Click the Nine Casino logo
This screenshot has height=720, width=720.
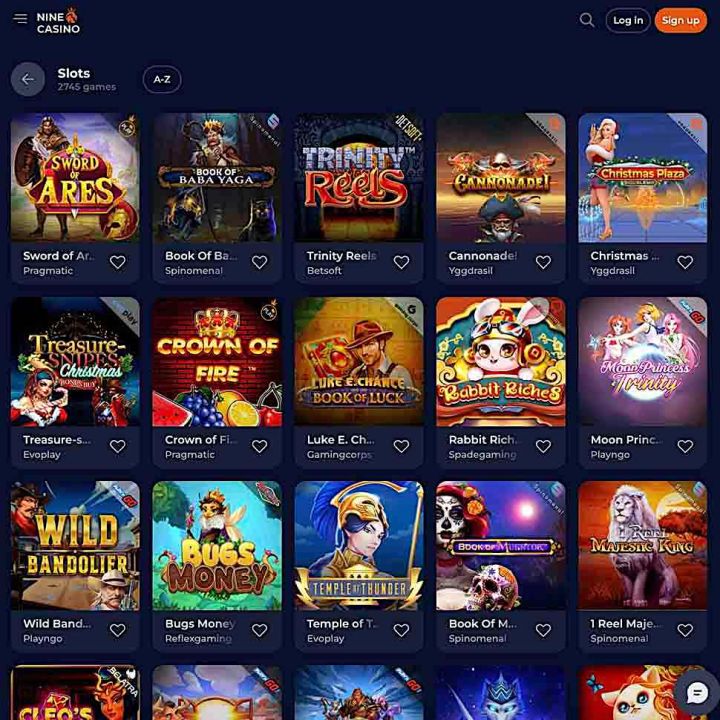(x=58, y=21)
